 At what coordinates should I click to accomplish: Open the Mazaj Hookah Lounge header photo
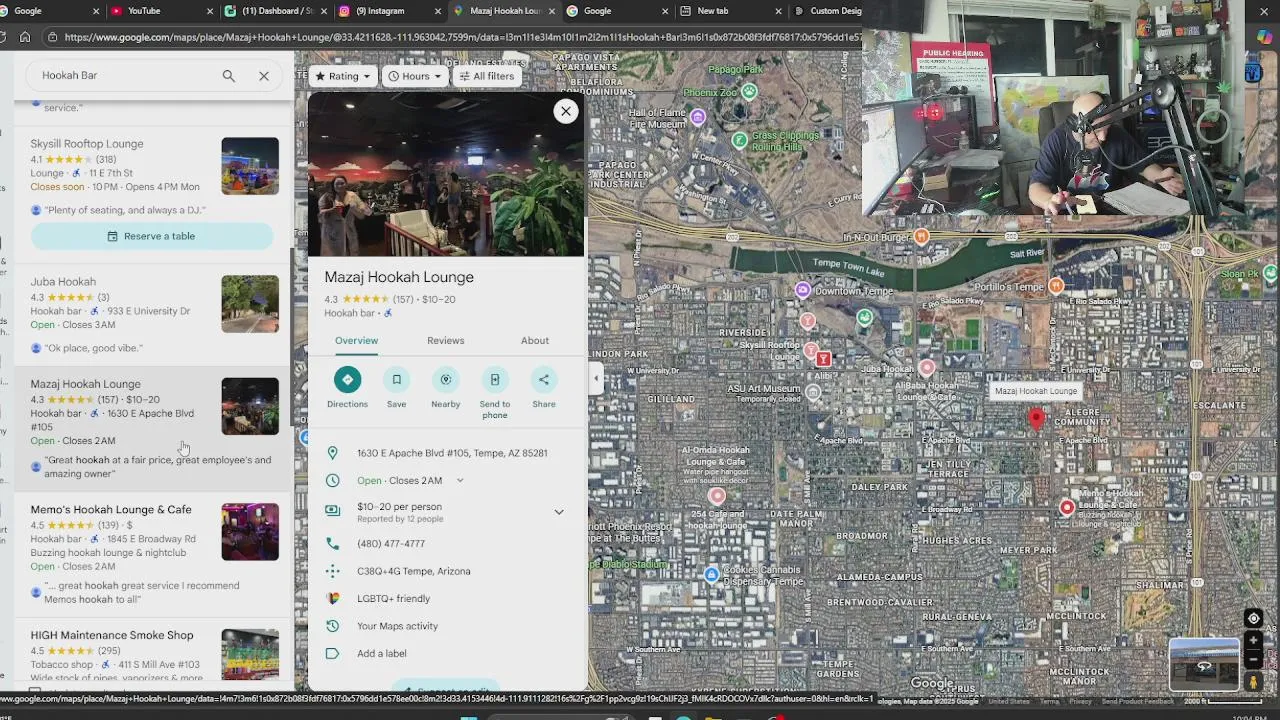(446, 176)
